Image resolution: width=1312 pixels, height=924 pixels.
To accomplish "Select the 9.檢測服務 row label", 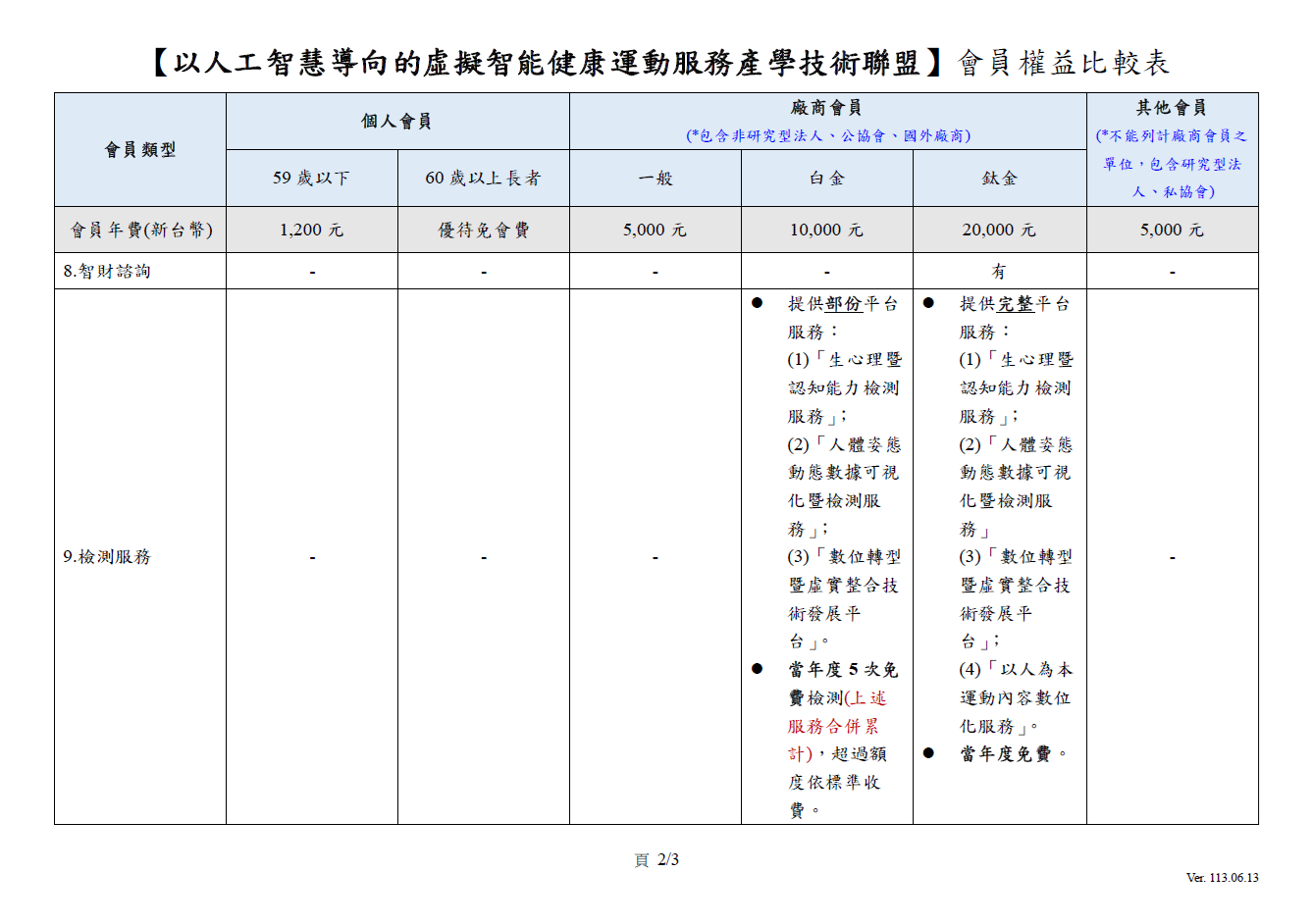I will (x=107, y=556).
